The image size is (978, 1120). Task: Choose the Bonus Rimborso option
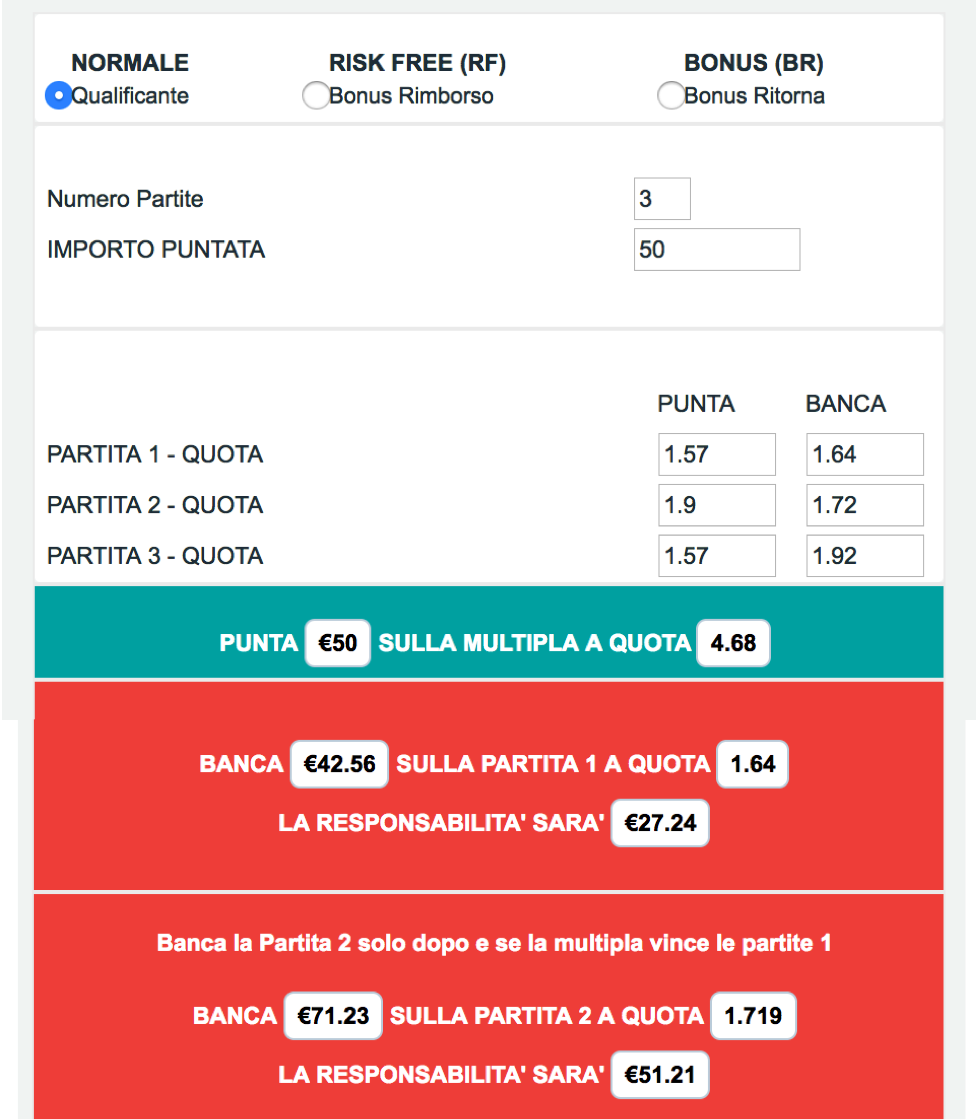[x=316, y=95]
